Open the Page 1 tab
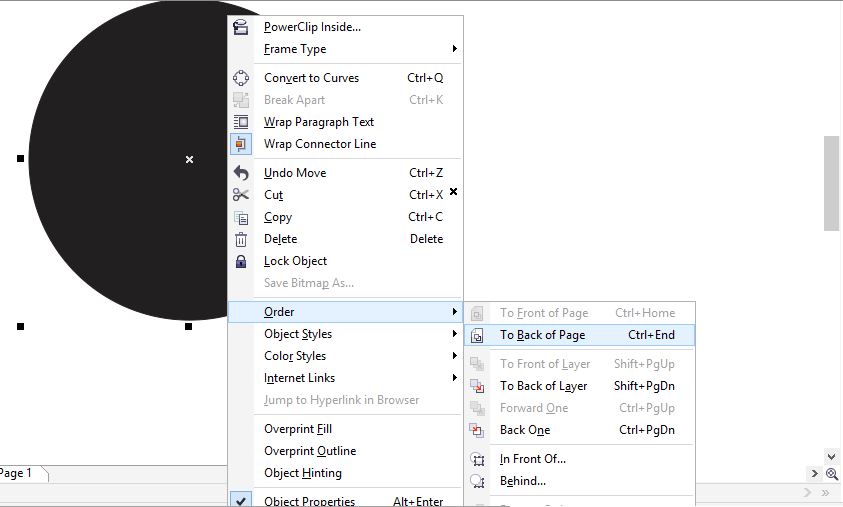Viewport: 843px width, 507px height. pos(22,473)
